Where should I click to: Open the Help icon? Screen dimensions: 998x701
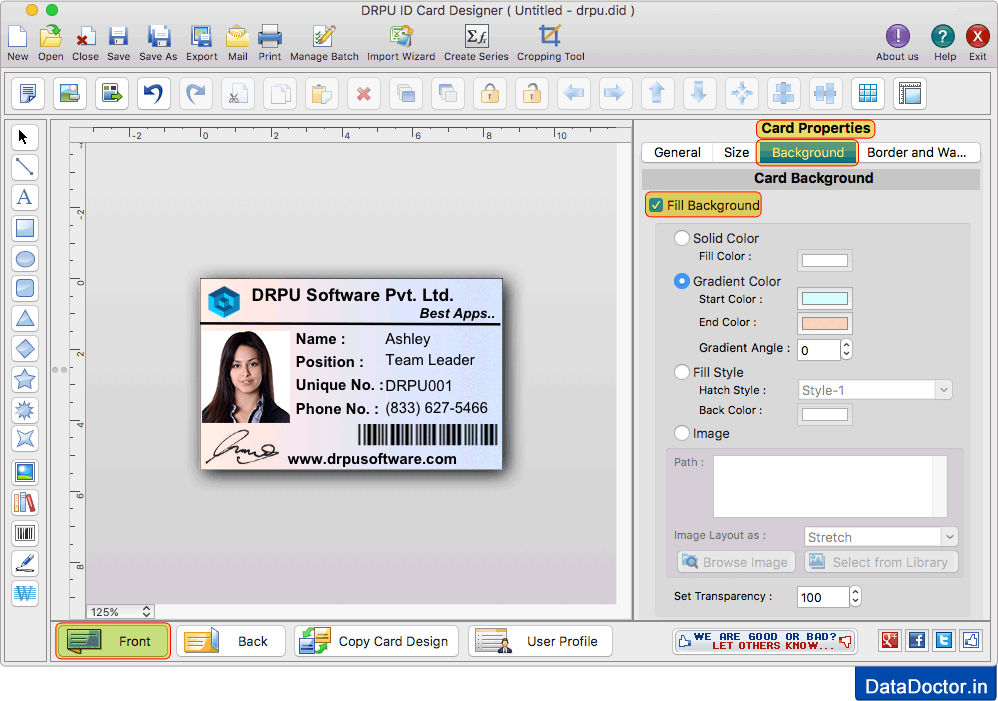click(x=943, y=36)
